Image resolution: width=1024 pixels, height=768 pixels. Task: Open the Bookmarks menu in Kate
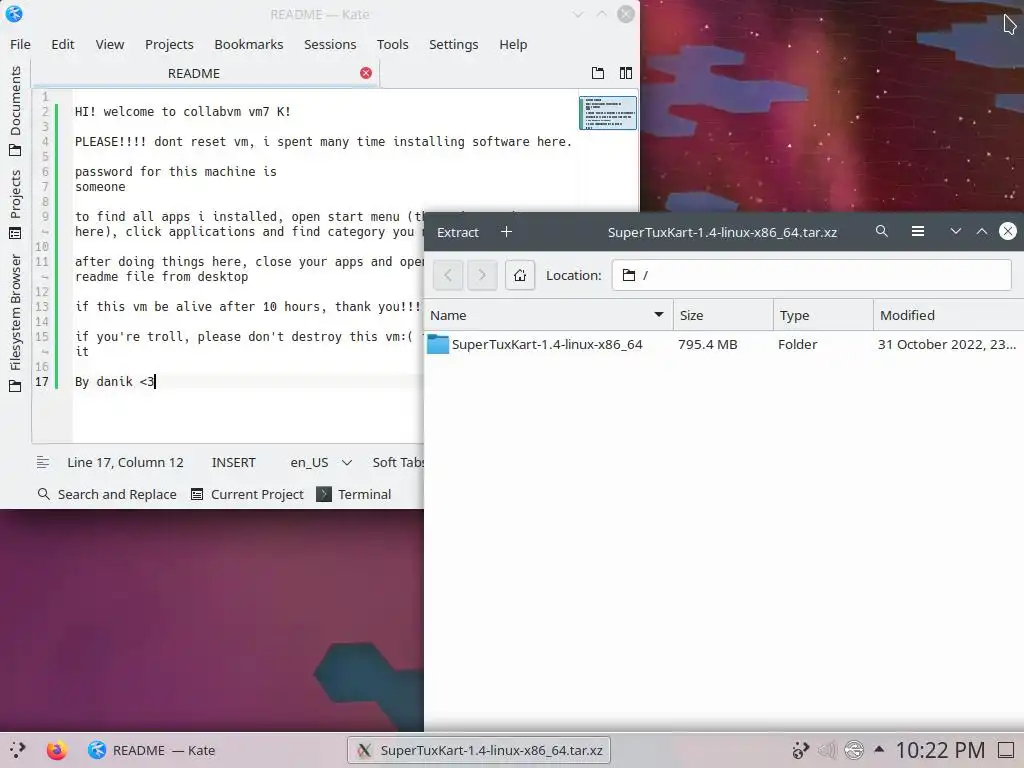249,44
